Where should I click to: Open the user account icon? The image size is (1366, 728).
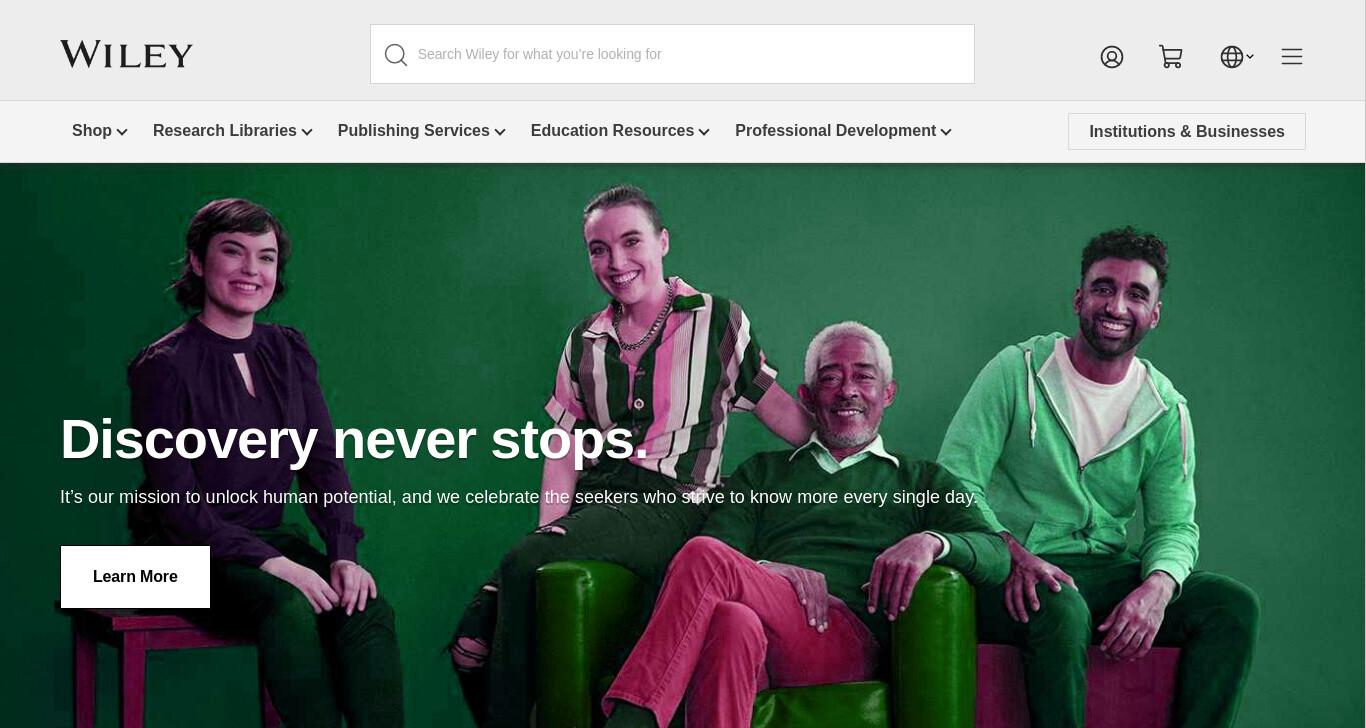tap(1112, 57)
